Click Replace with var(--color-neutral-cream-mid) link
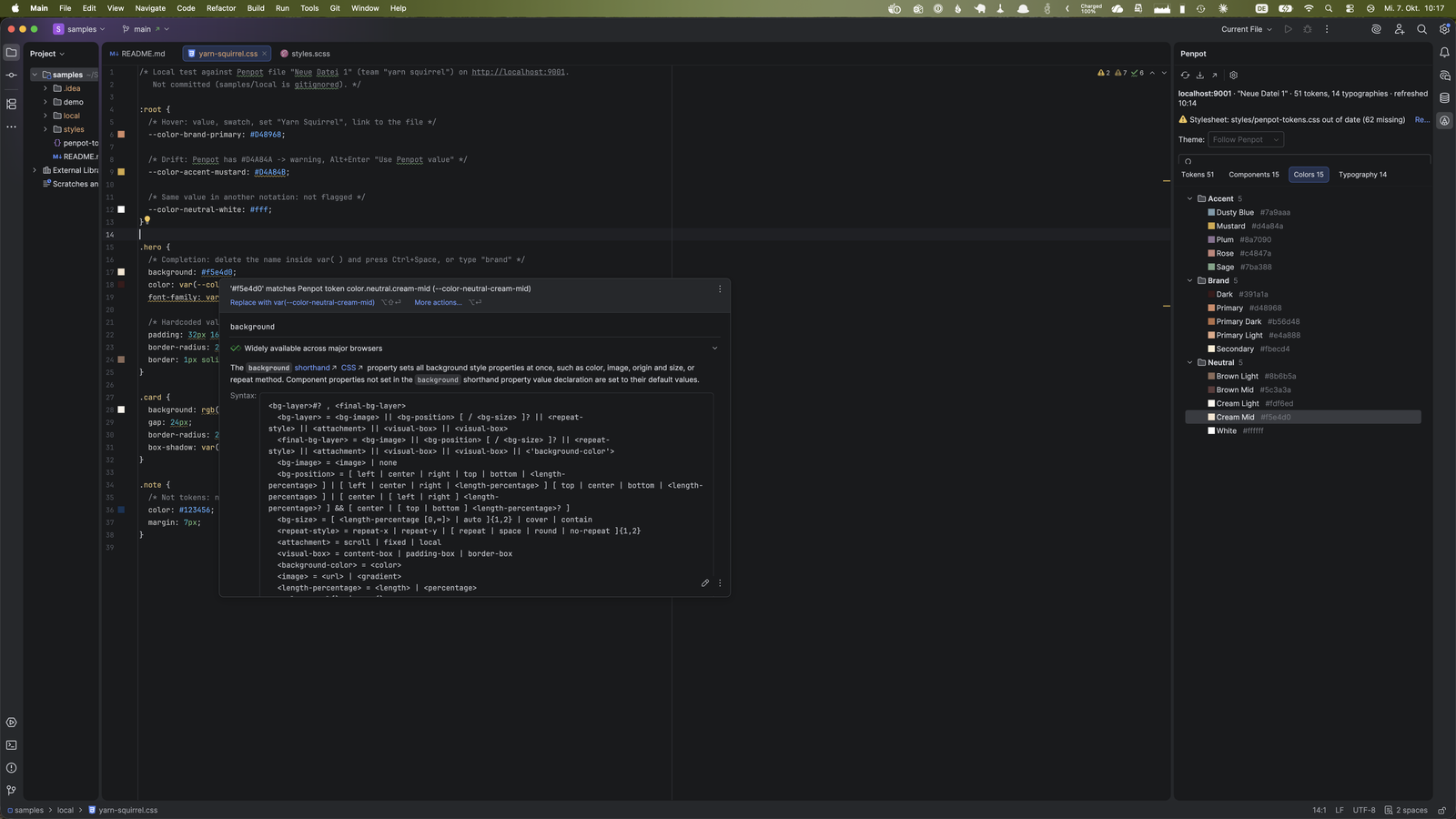 pyautogui.click(x=302, y=302)
